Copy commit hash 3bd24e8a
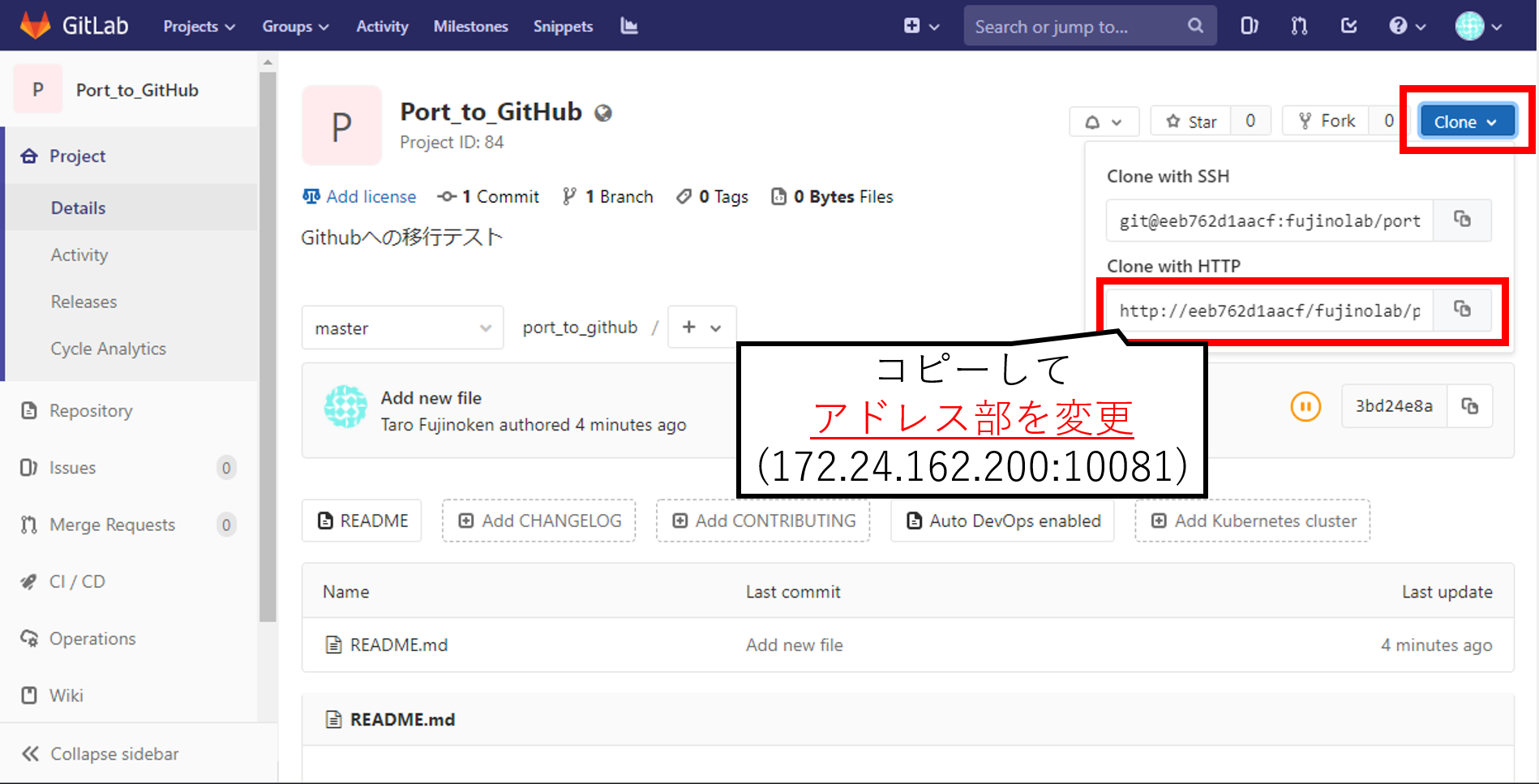The height and width of the screenshot is (784, 1539). click(x=1471, y=406)
